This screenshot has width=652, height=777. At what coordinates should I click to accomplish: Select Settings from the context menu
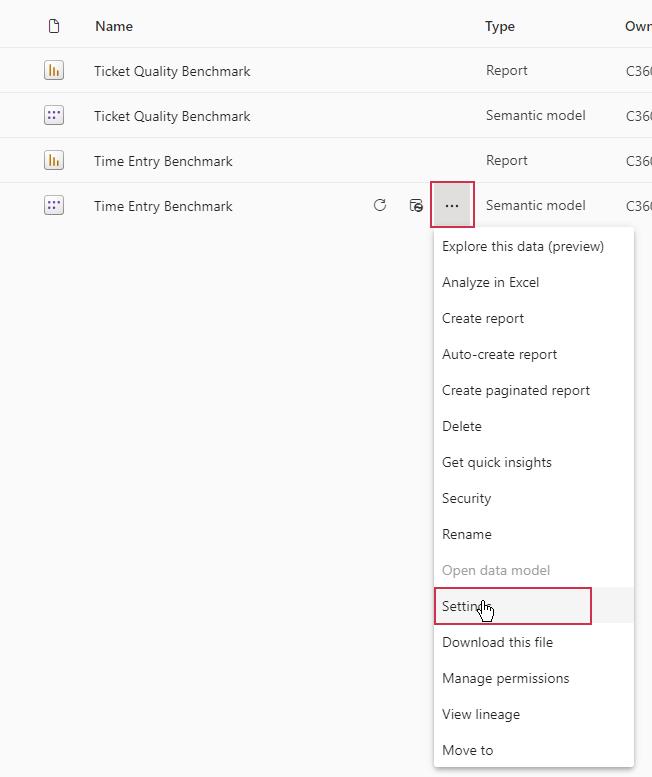click(x=512, y=606)
